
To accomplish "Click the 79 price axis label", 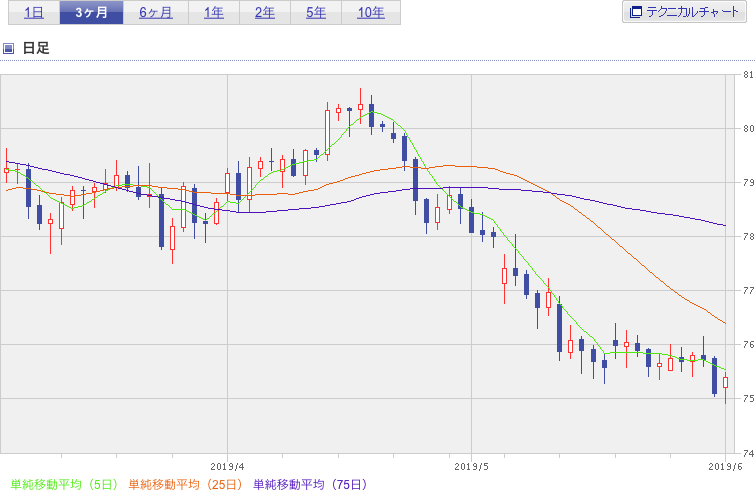I will coord(749,182).
